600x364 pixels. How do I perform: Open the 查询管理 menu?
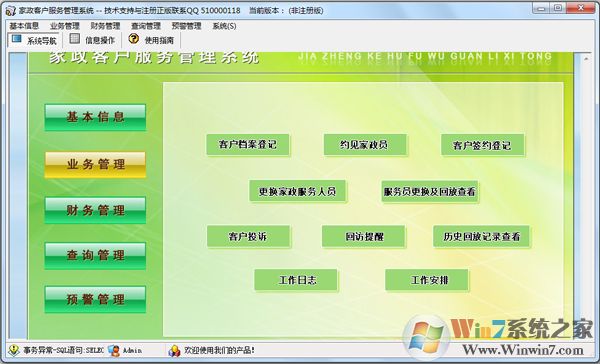click(146, 26)
